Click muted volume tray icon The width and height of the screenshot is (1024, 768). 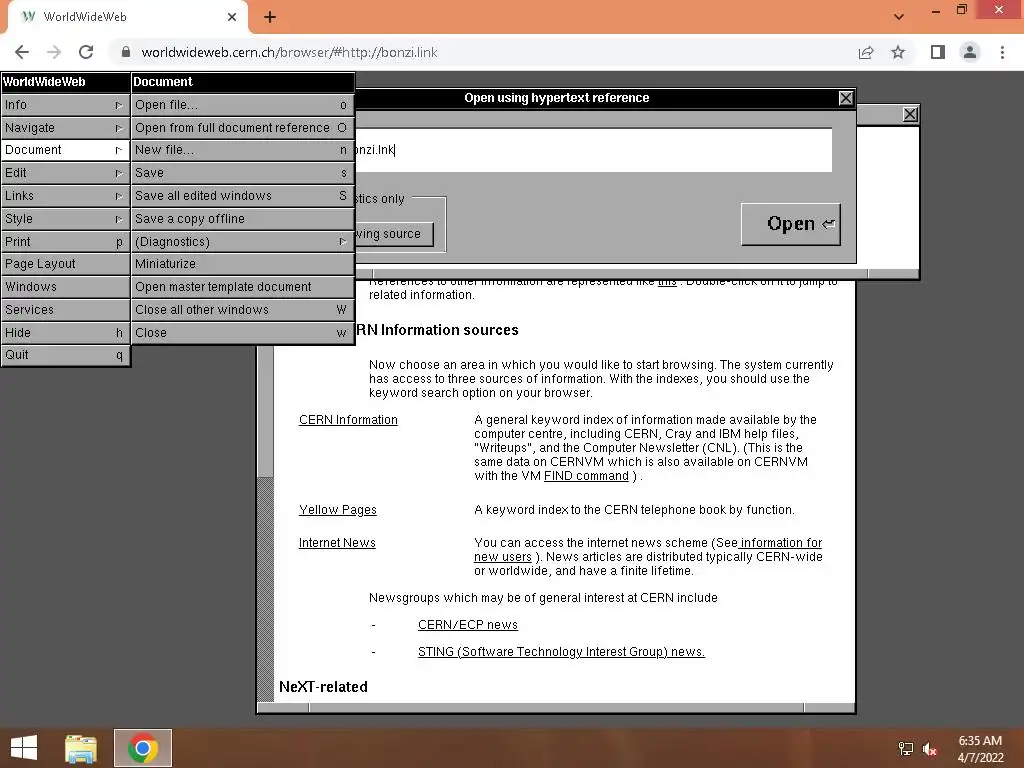[x=930, y=749]
